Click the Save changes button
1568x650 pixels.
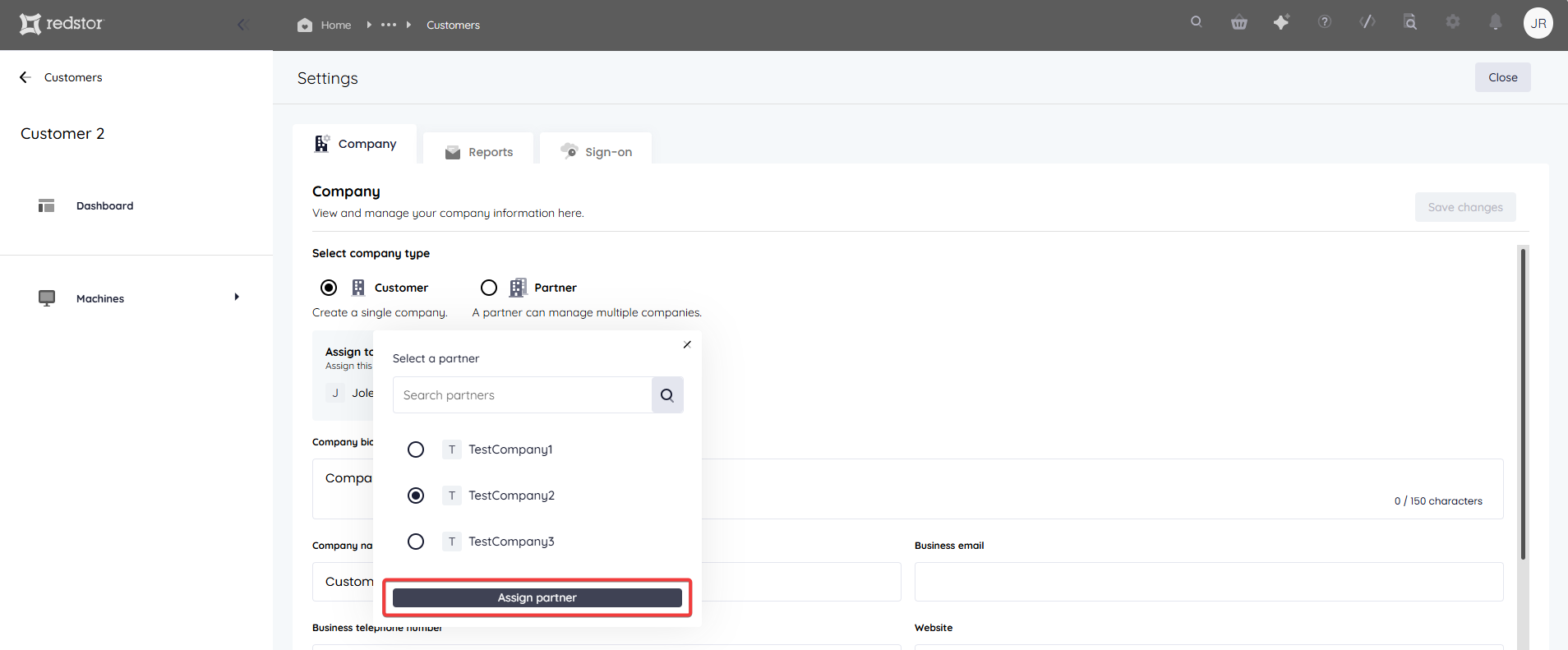[1465, 207]
